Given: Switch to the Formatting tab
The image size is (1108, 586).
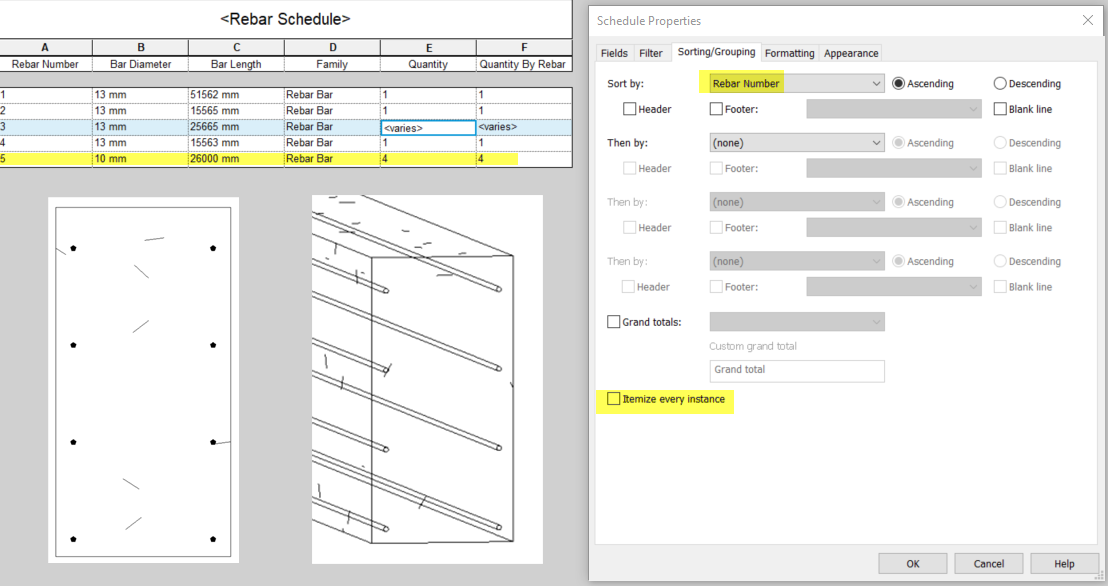Looking at the screenshot, I should coord(789,53).
